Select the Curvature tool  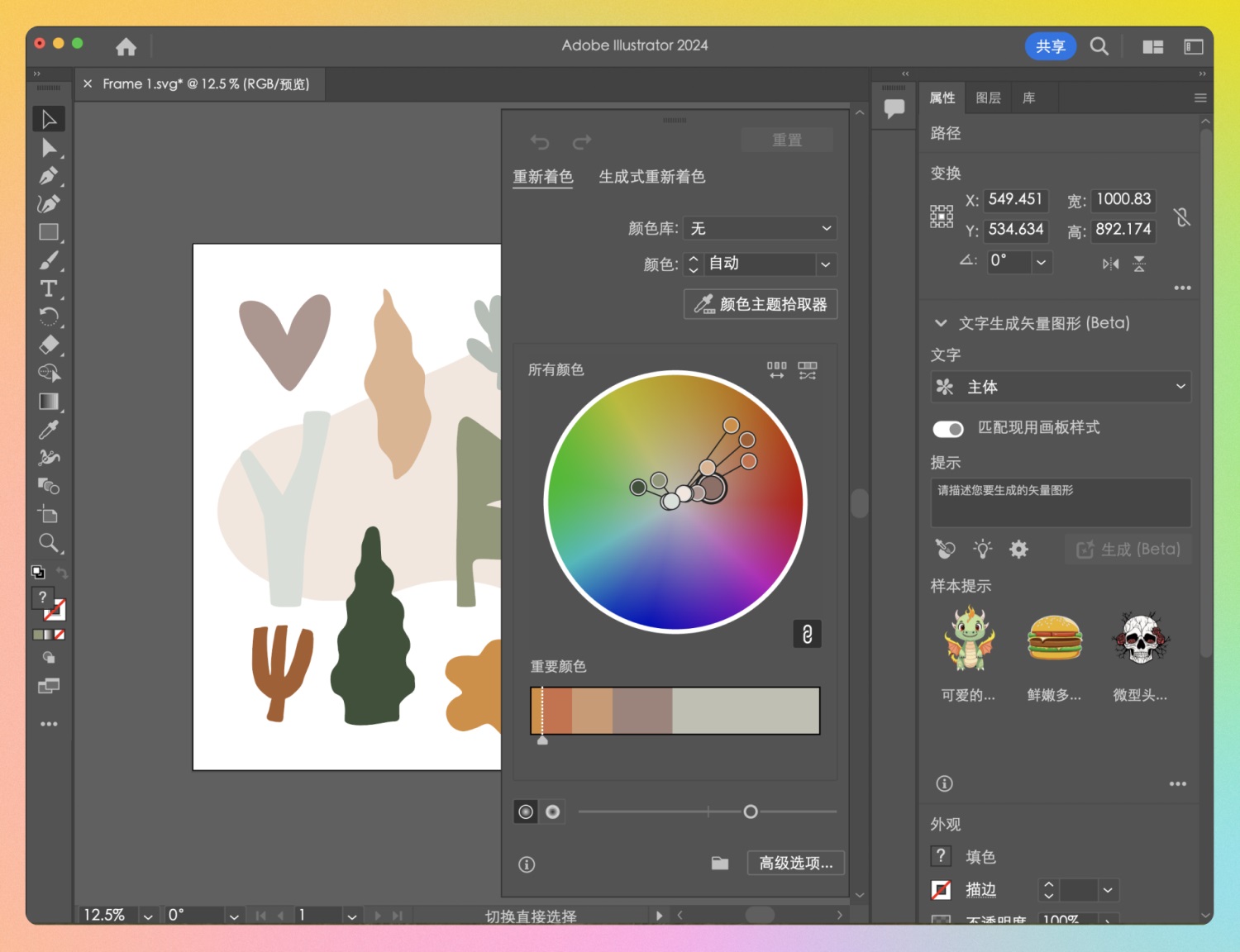(x=49, y=204)
